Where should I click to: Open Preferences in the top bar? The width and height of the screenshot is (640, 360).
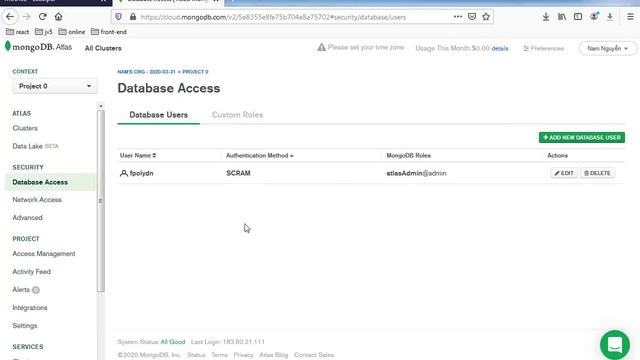[544, 48]
